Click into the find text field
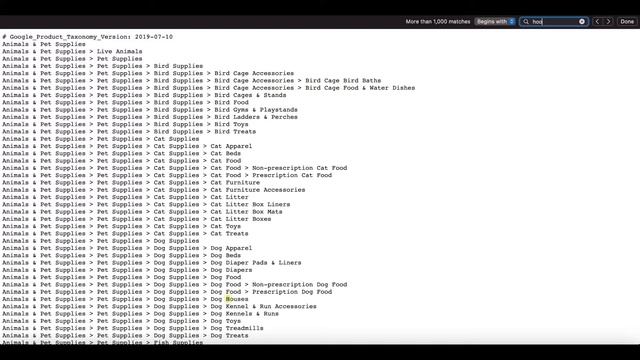This screenshot has height=360, width=640. click(554, 22)
